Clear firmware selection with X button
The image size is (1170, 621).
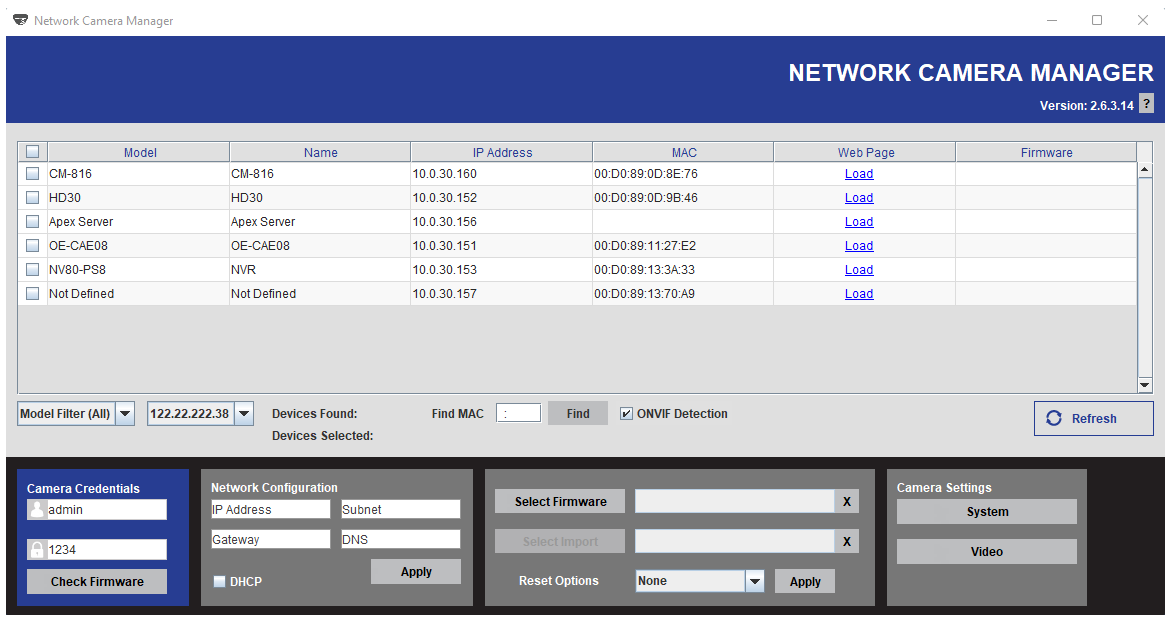[847, 502]
